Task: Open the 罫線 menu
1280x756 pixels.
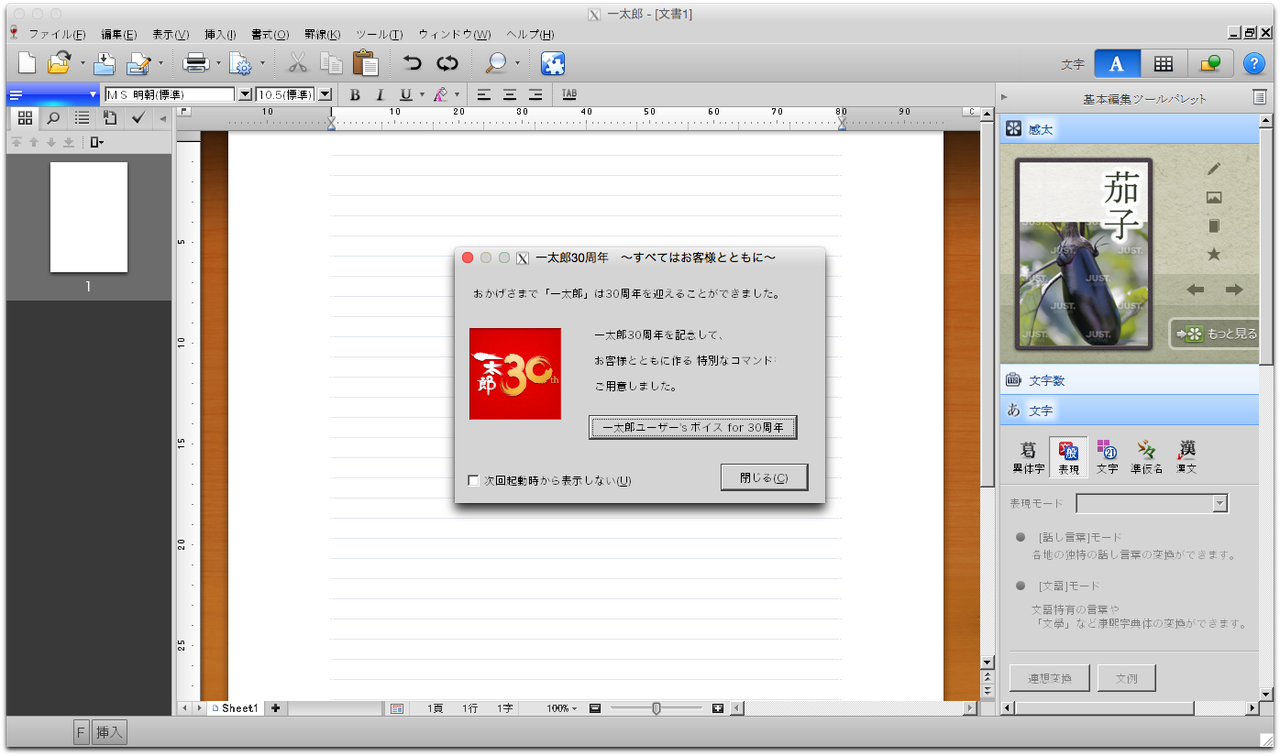Action: (x=322, y=34)
